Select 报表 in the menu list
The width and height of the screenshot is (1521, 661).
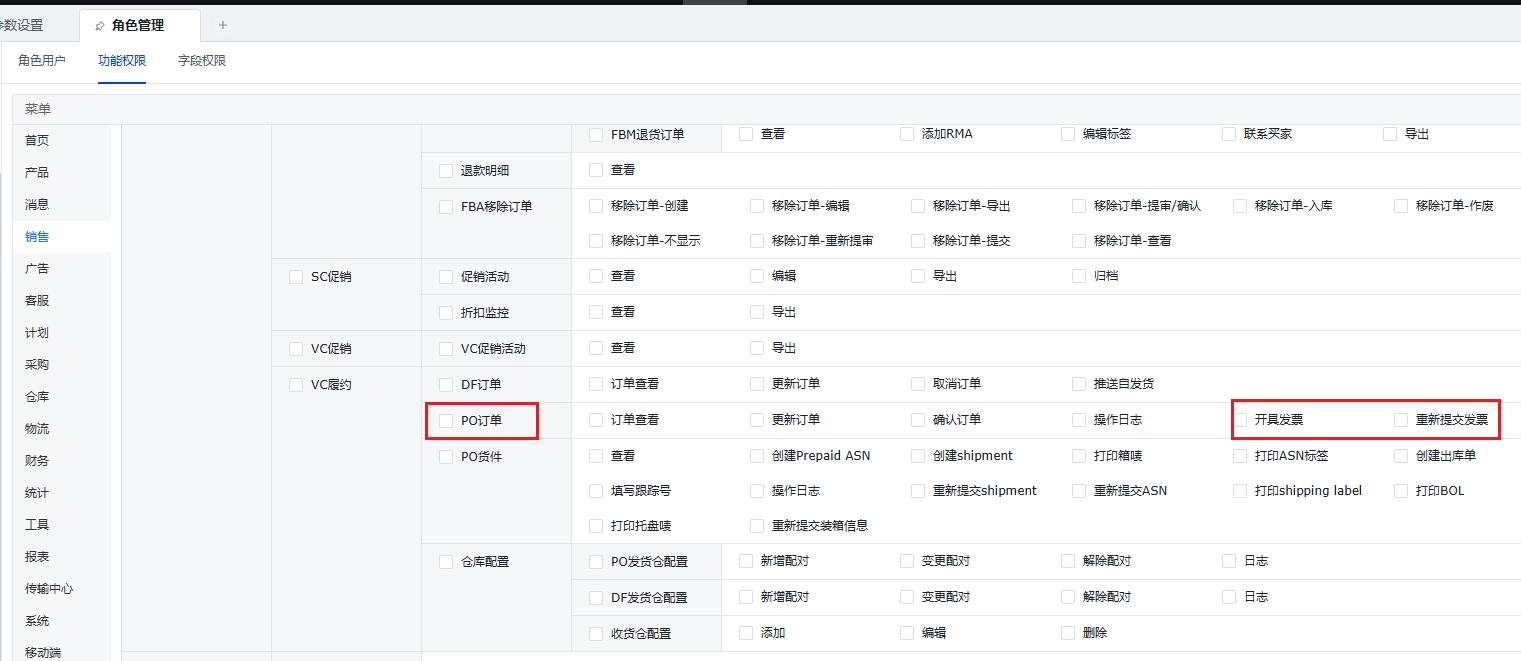coord(37,557)
